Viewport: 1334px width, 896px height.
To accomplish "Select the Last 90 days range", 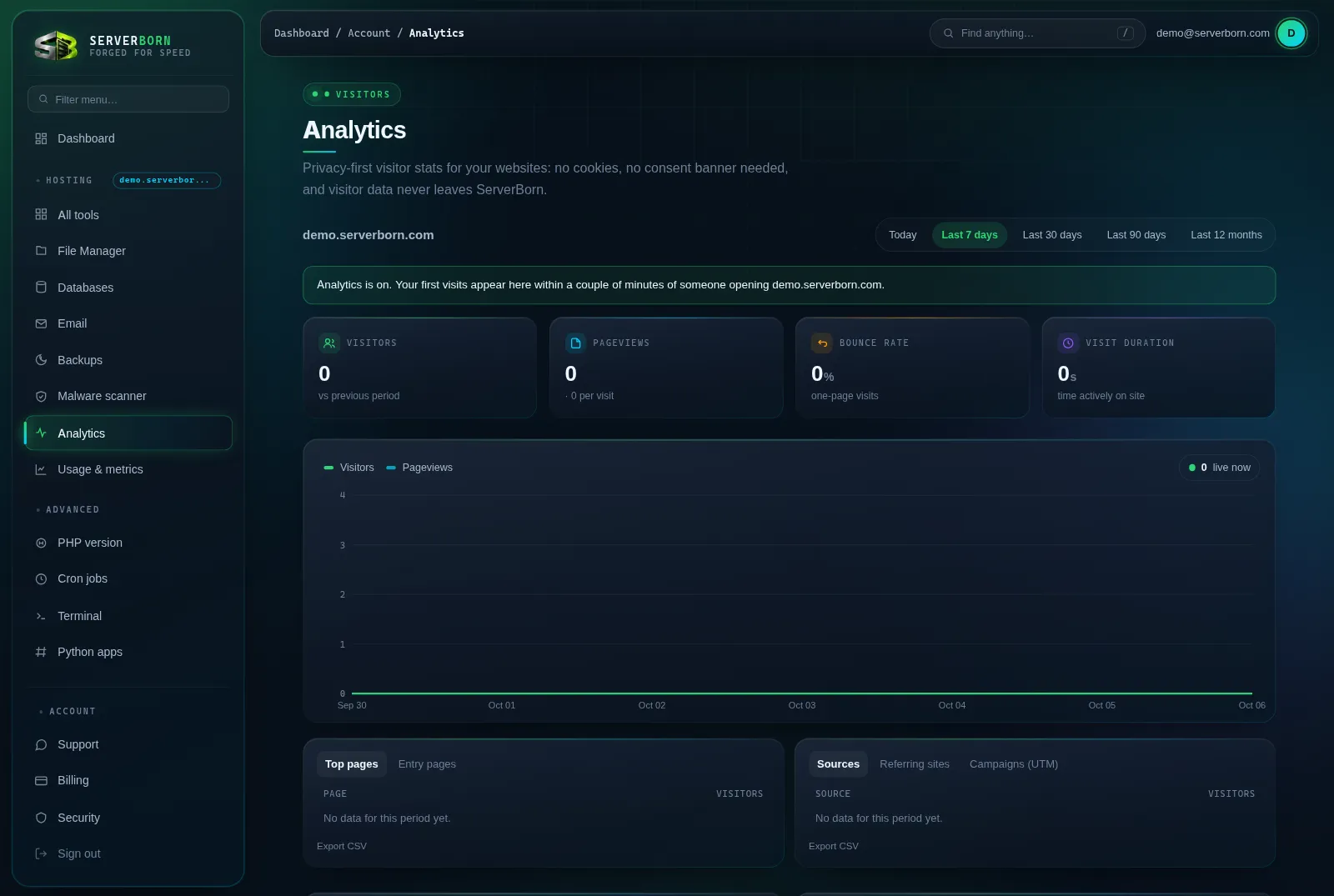I will tap(1136, 235).
